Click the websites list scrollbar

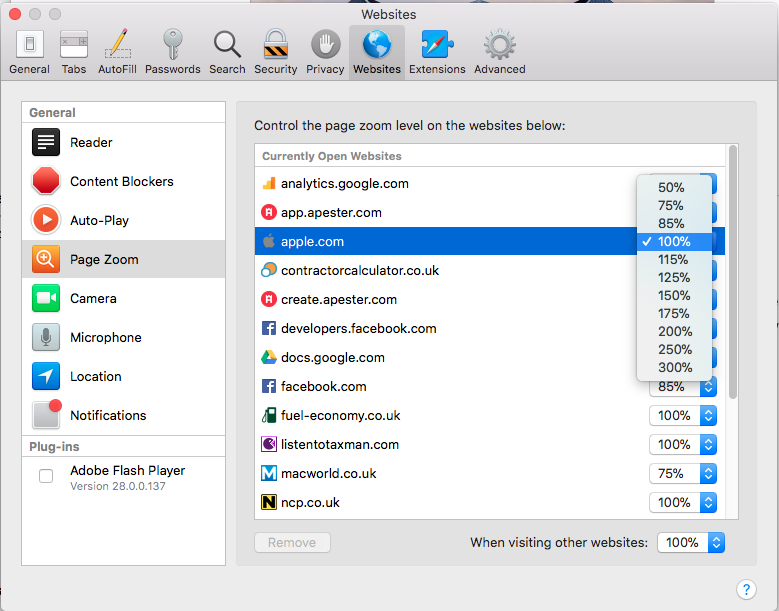[732, 272]
